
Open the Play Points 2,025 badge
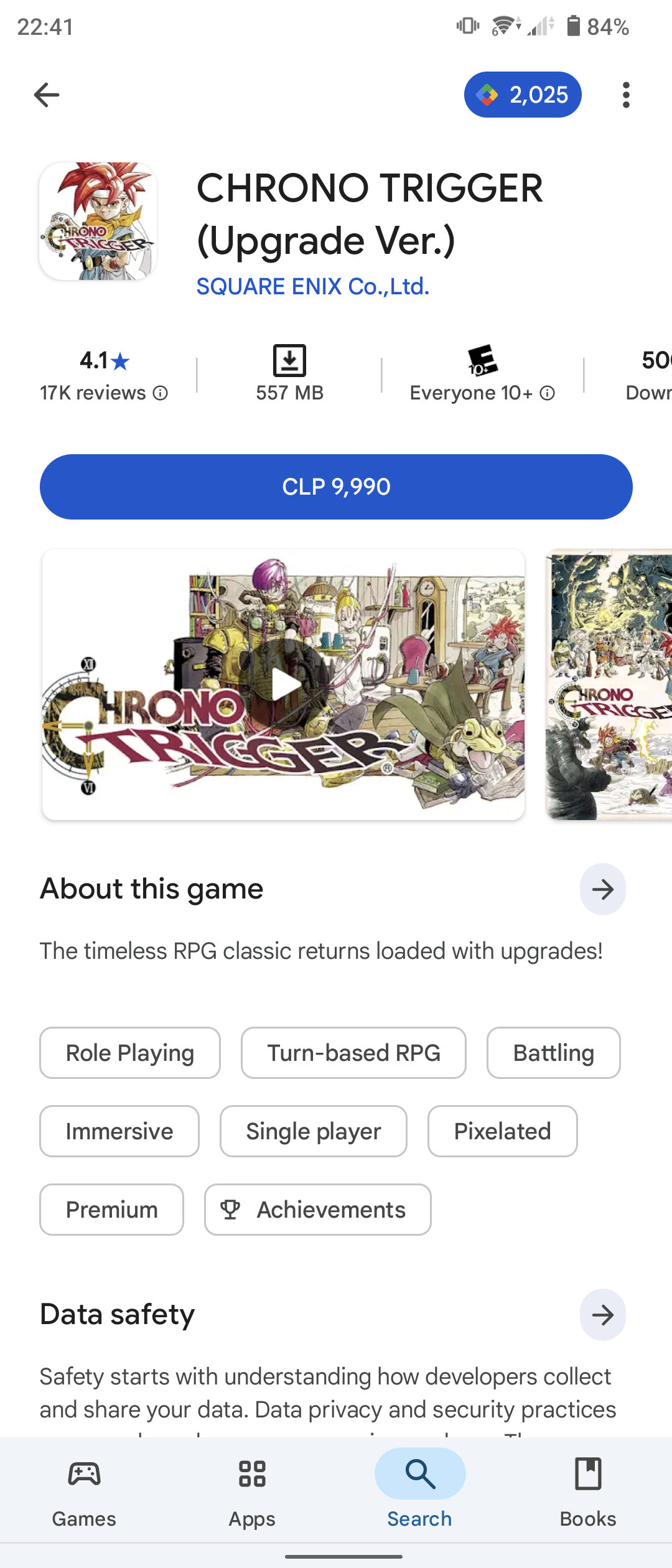click(523, 95)
